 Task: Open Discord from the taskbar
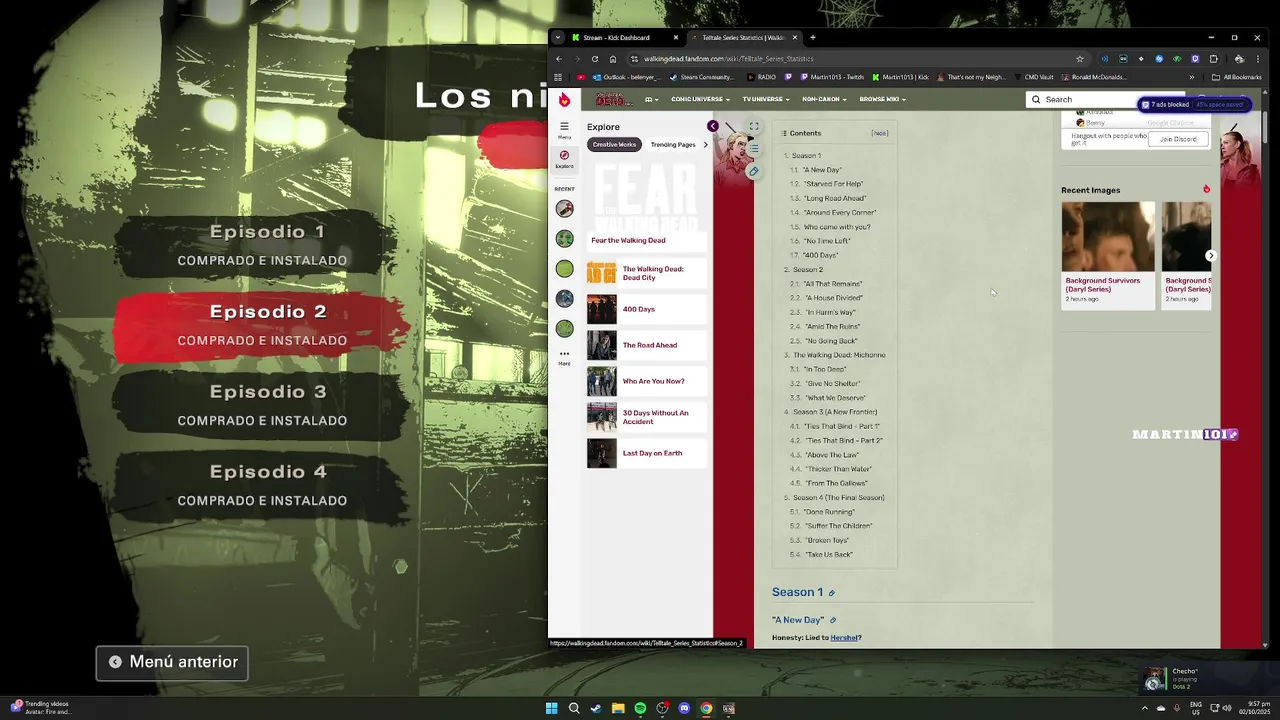684,708
